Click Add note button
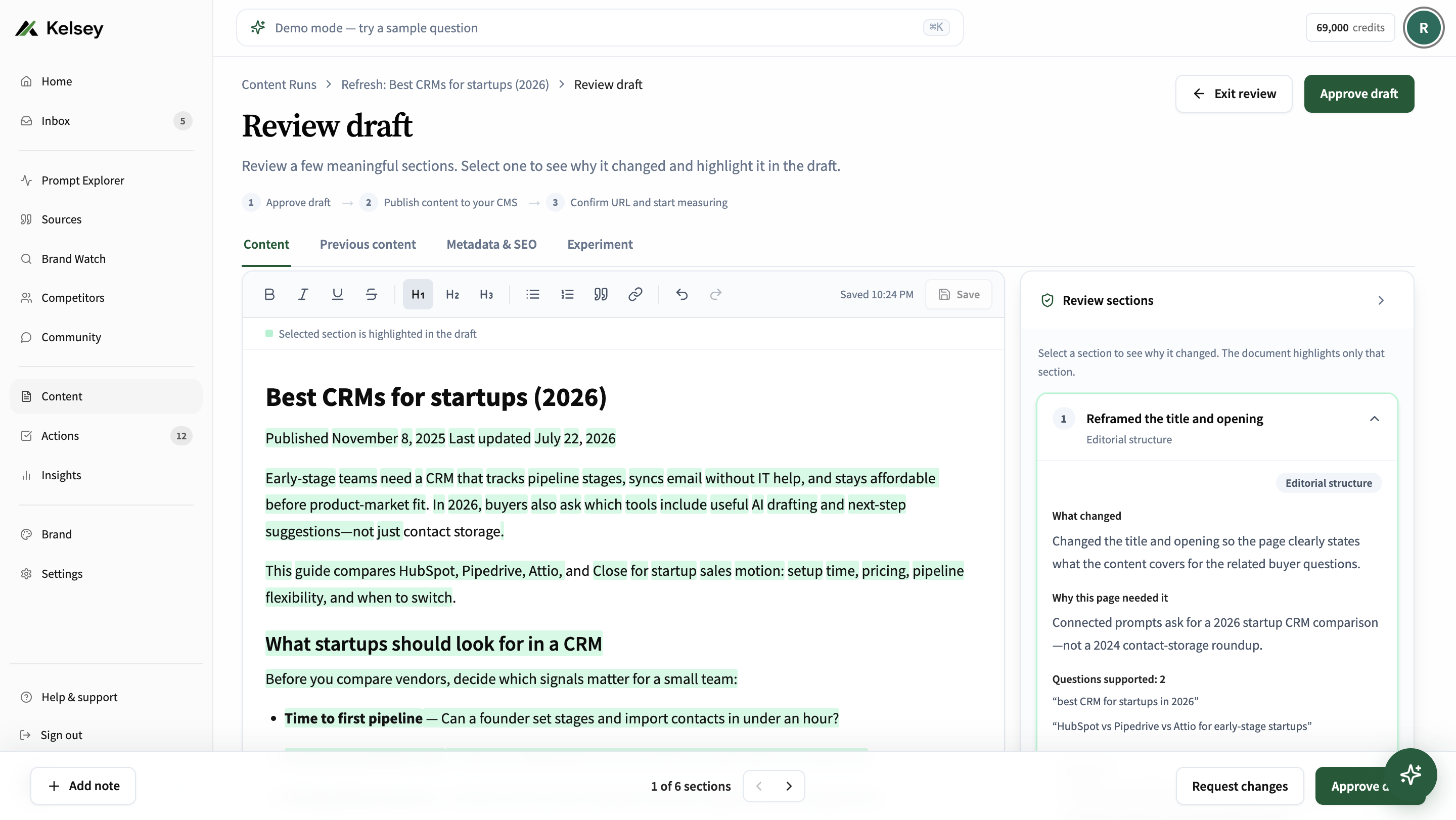 coord(83,786)
